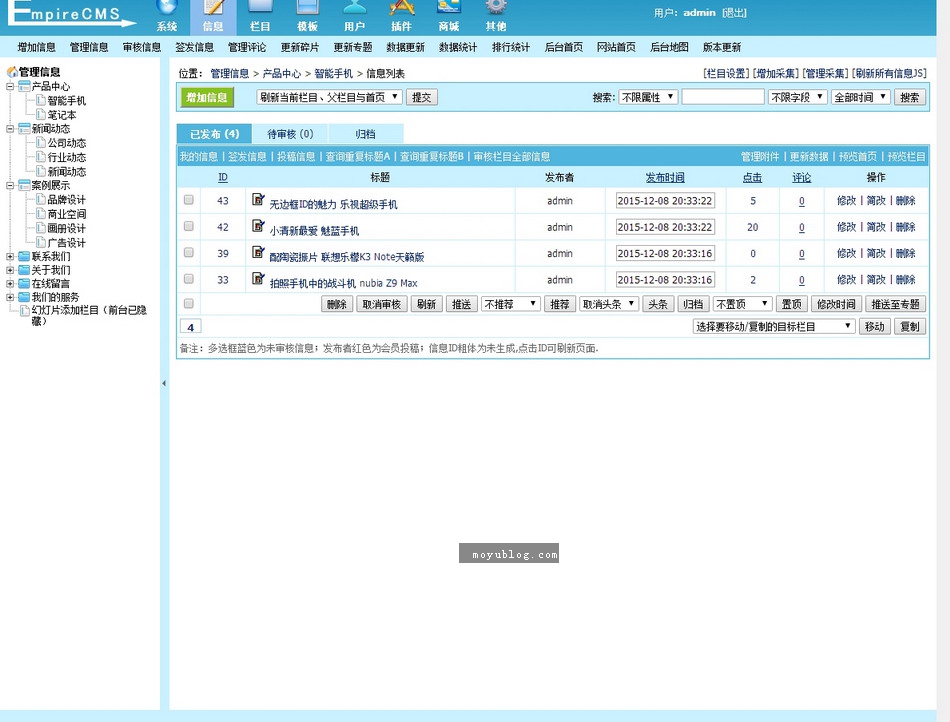This screenshot has height=722, width=950.
Task: Click the edit icon in row ID 42
Action: [259, 226]
